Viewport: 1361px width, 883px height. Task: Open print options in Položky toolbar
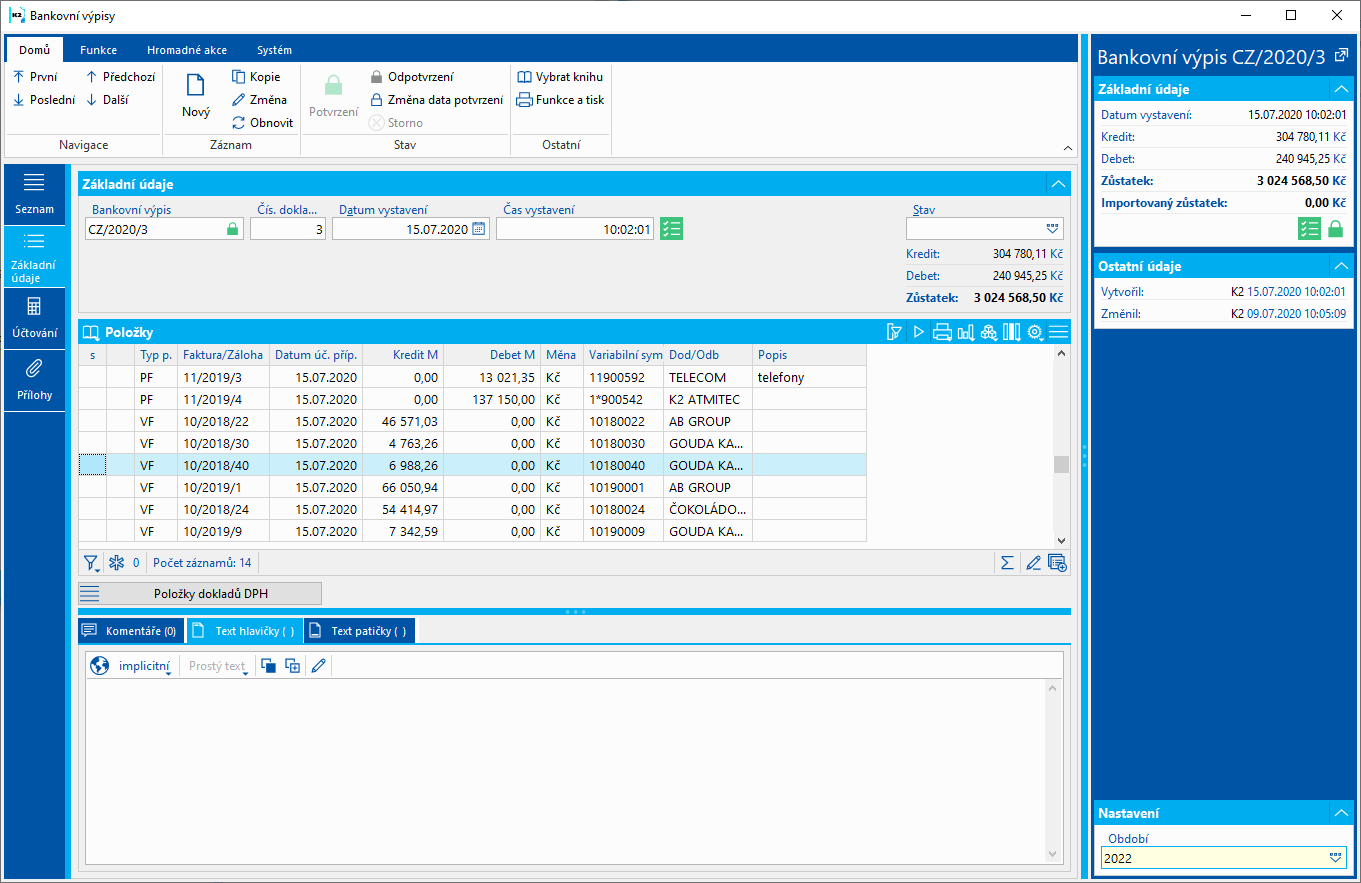(942, 332)
